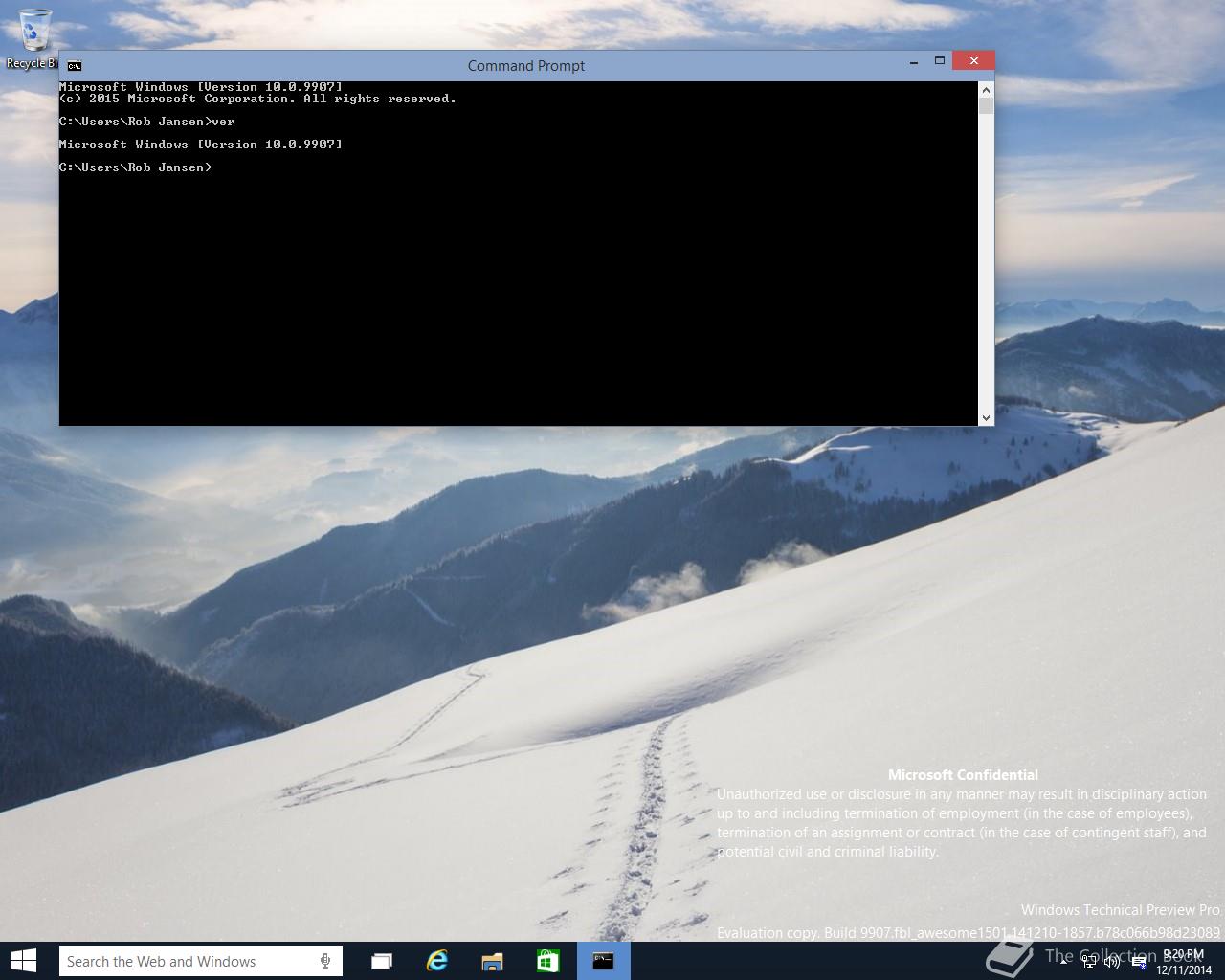
Task: Click the console vertical scrollbar thumb
Action: 987,105
